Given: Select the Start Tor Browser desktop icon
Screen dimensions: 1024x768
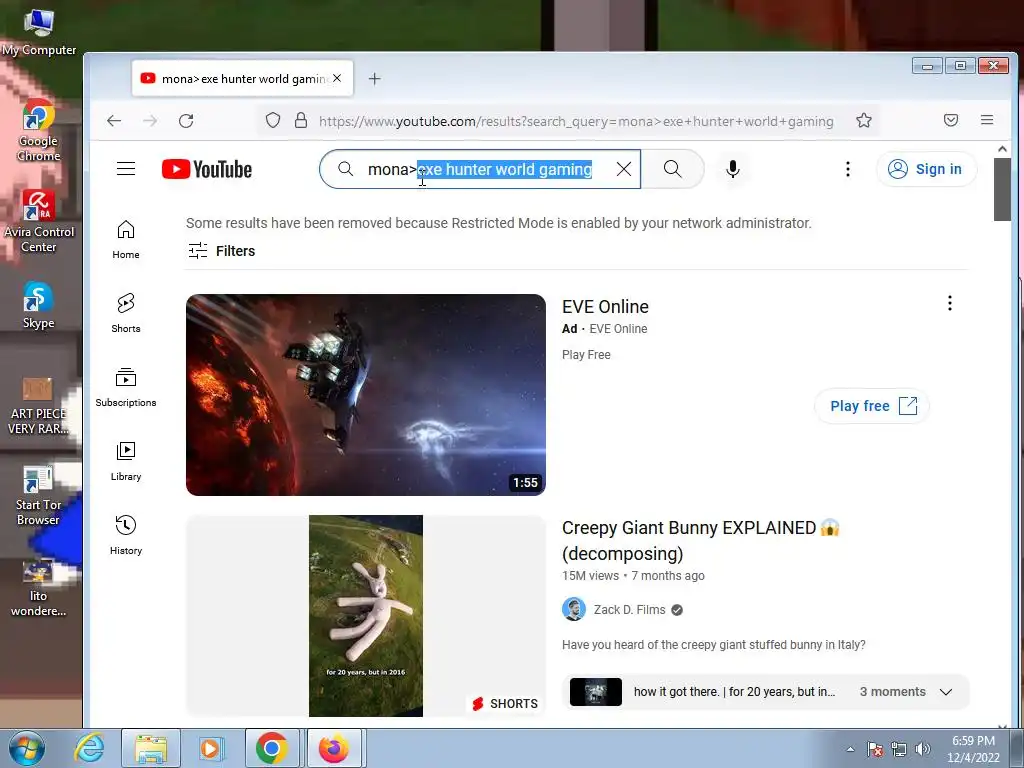Looking at the screenshot, I should [x=39, y=495].
